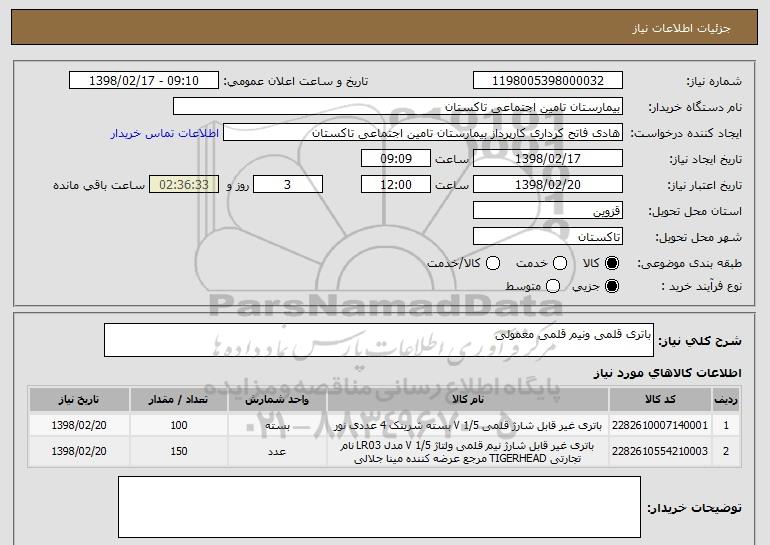Click product code 2282610554210003

(660, 451)
